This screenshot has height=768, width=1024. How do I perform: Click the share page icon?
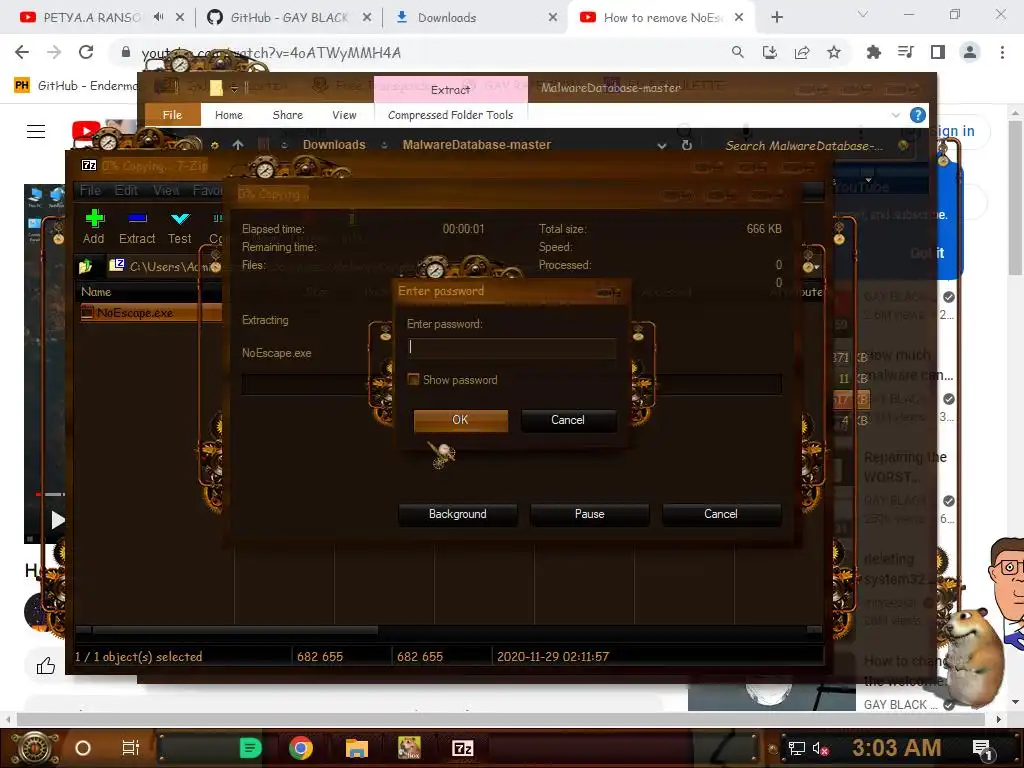coord(802,52)
